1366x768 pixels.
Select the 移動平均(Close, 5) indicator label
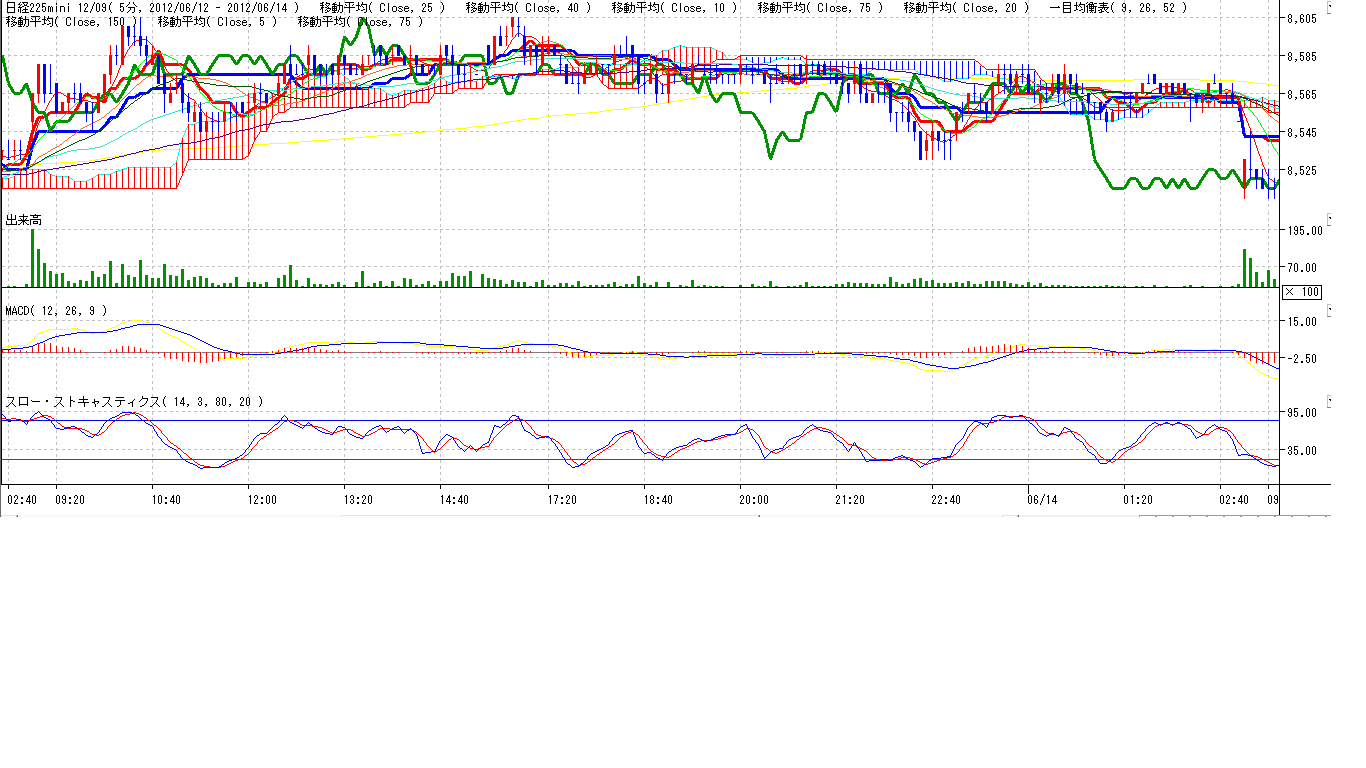click(x=218, y=21)
